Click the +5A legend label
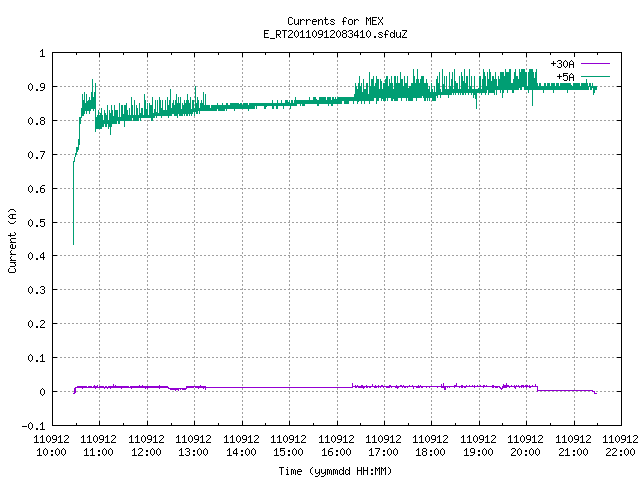The height and width of the screenshot is (480, 640). (565, 77)
